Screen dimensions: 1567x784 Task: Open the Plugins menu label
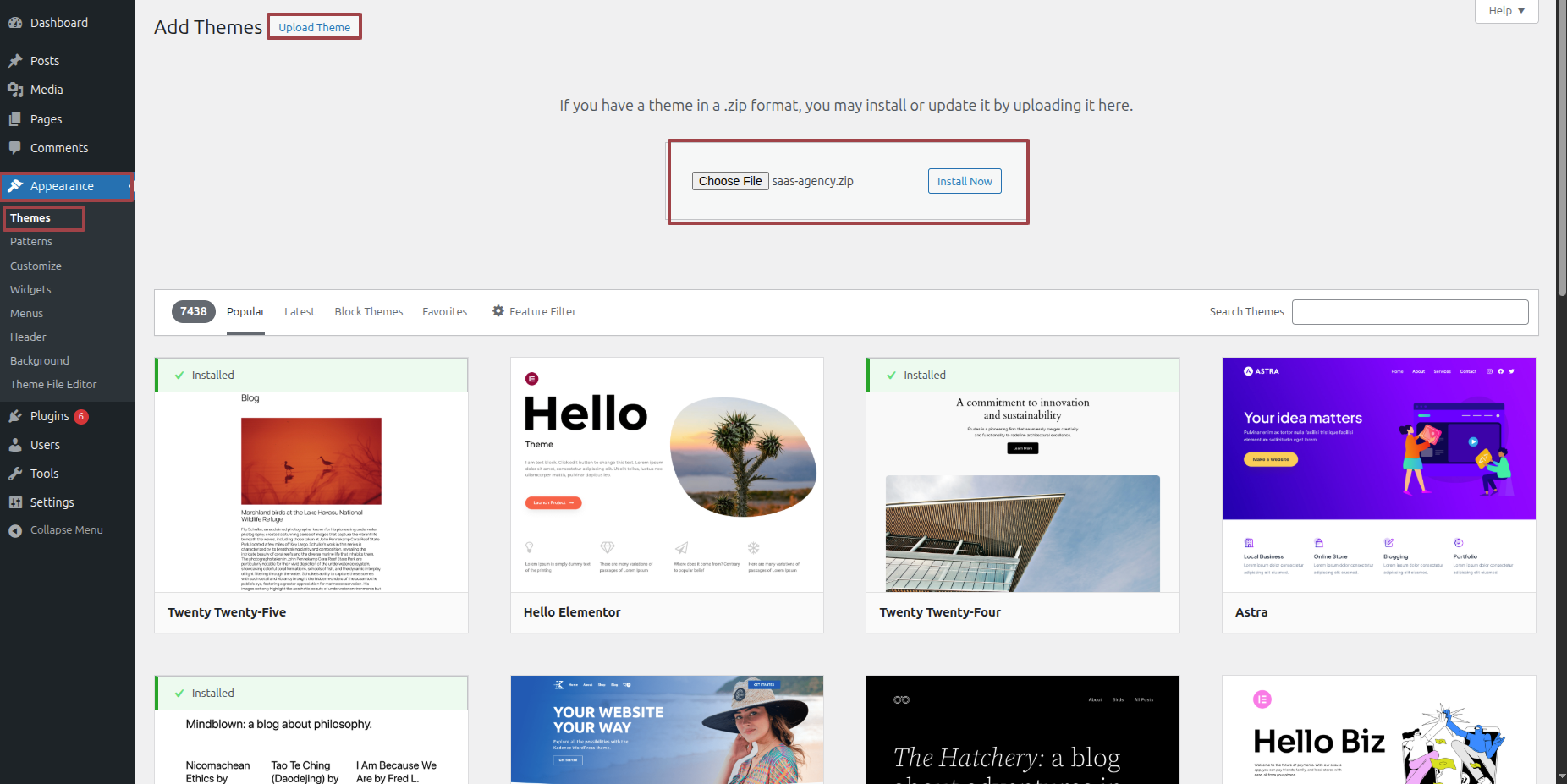pos(50,416)
